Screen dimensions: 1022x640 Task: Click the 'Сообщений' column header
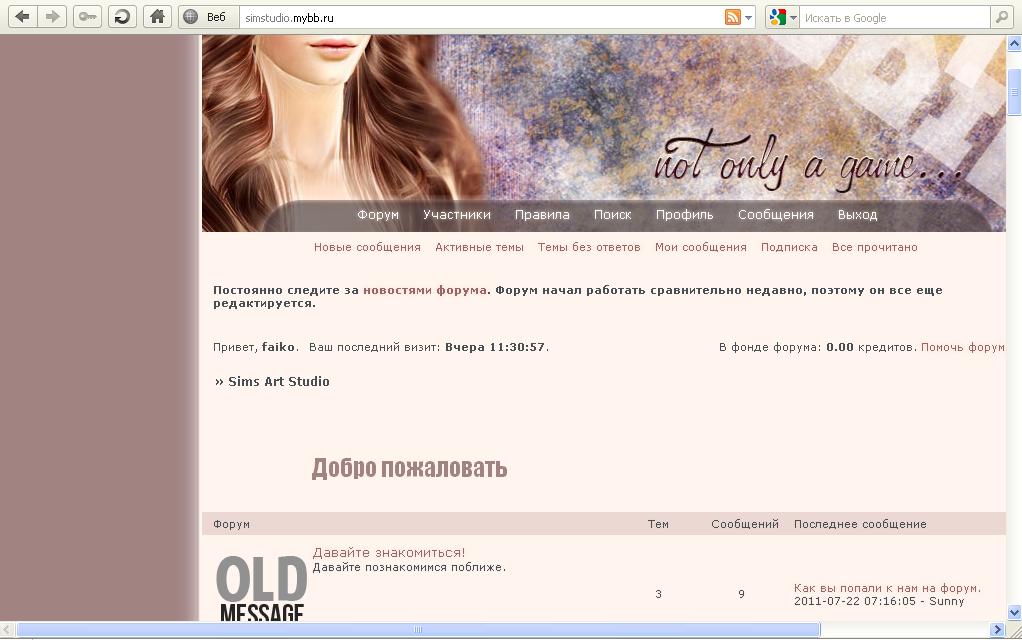tap(745, 524)
